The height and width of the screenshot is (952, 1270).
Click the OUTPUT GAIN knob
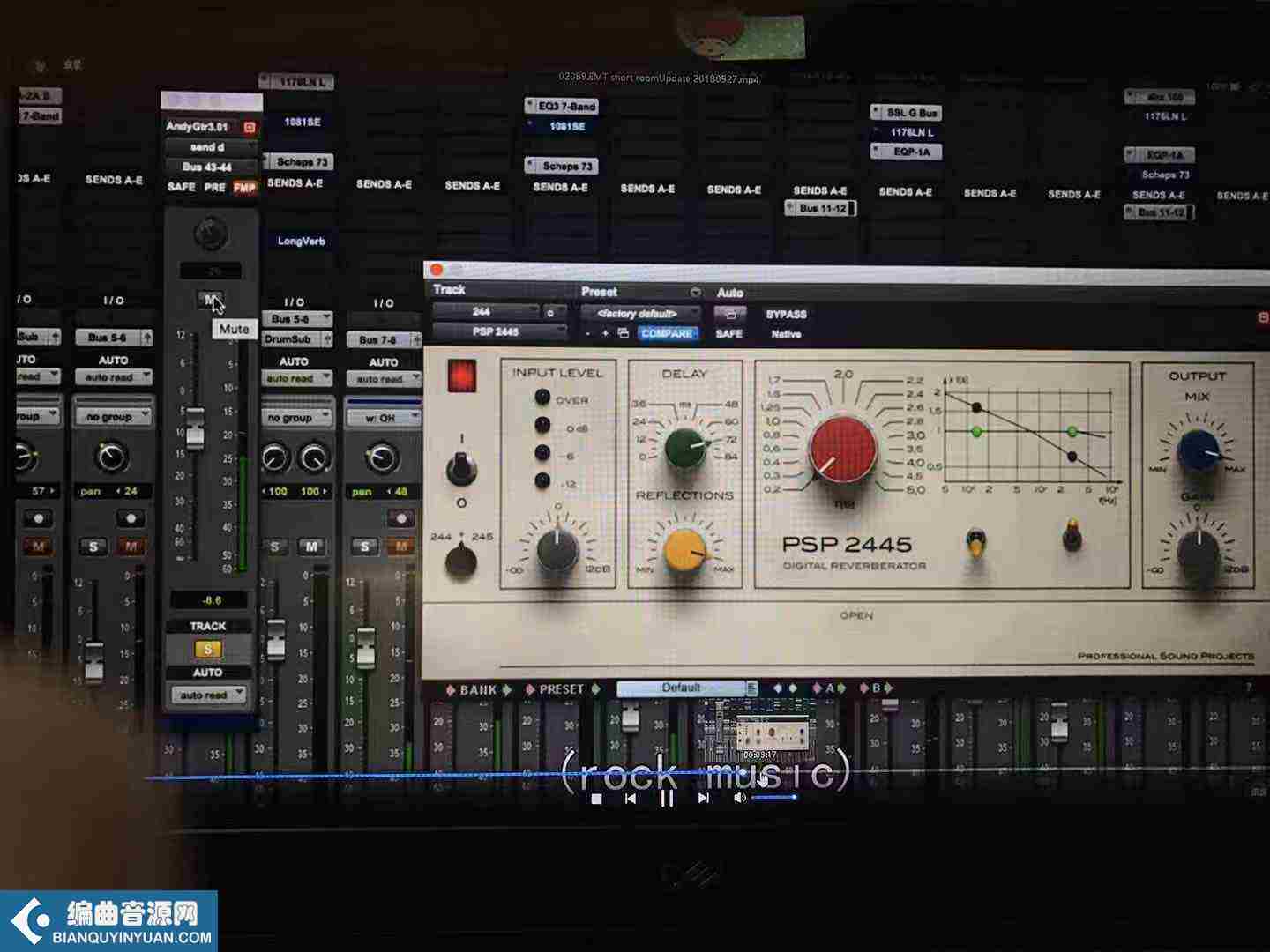pyautogui.click(x=1198, y=550)
